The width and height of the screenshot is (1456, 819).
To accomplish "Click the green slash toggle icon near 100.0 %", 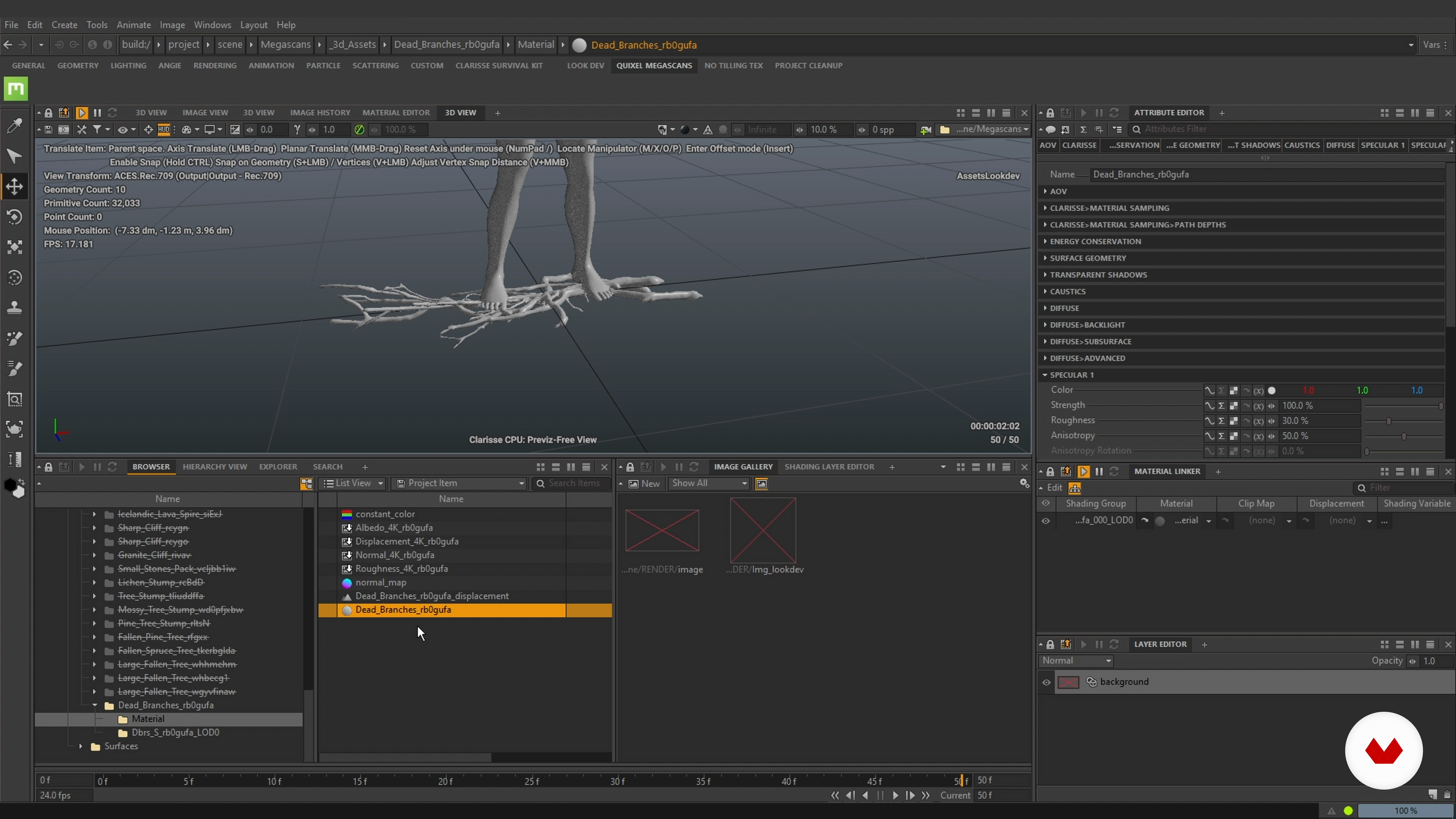I will (x=359, y=129).
